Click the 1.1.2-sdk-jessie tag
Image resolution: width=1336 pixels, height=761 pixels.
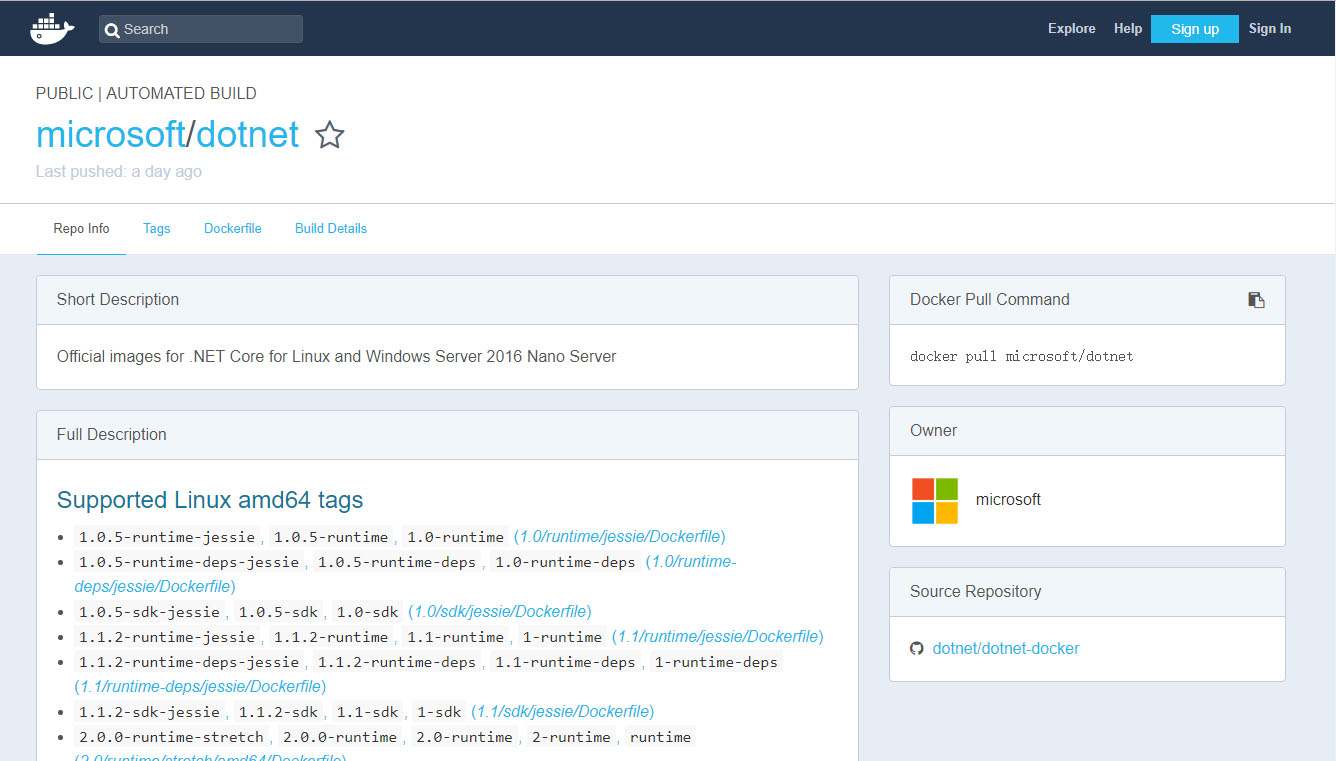coord(149,712)
